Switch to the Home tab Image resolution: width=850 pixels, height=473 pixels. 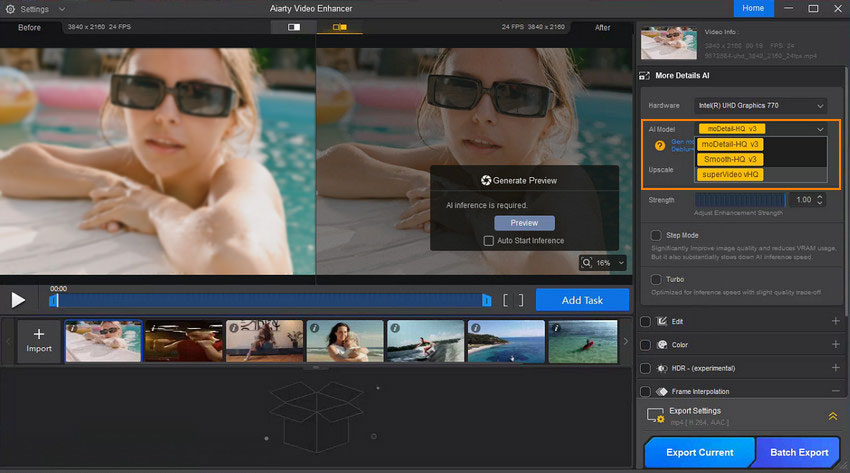pyautogui.click(x=753, y=8)
